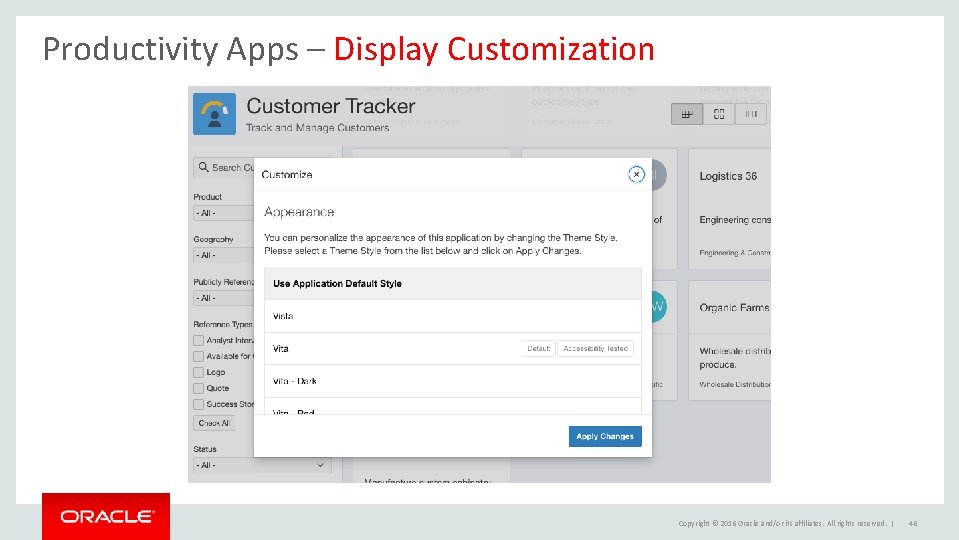959x540 pixels.
Task: Click the Apply Changes button
Action: 605,436
